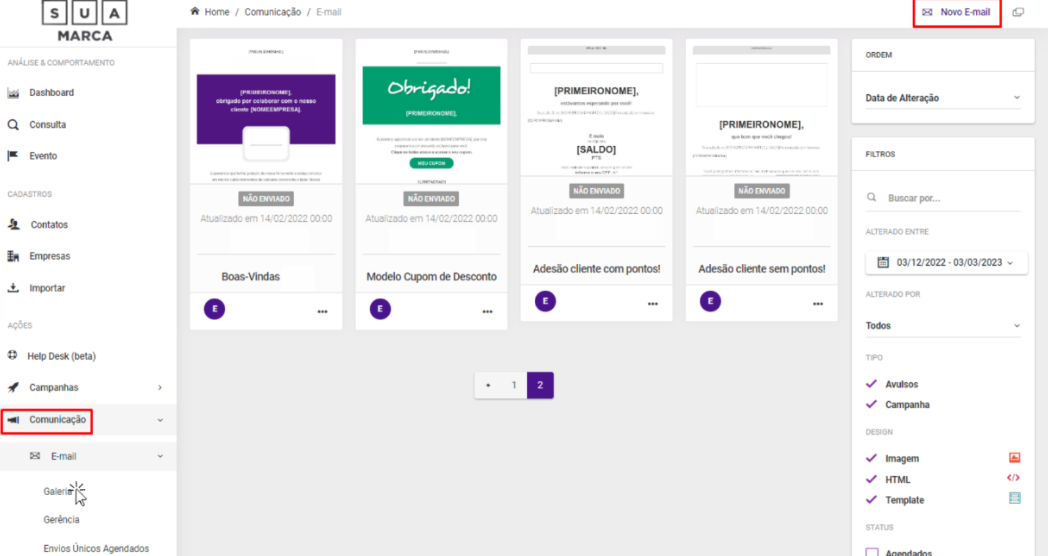The width and height of the screenshot is (1048, 556).
Task: Open the Empresas building icon
Action: [13, 256]
